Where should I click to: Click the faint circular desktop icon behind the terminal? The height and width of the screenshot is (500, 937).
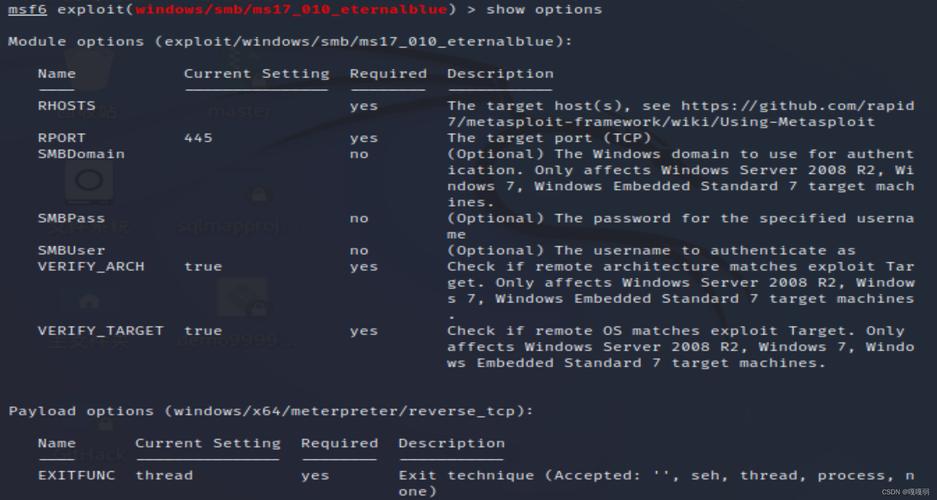(88, 181)
